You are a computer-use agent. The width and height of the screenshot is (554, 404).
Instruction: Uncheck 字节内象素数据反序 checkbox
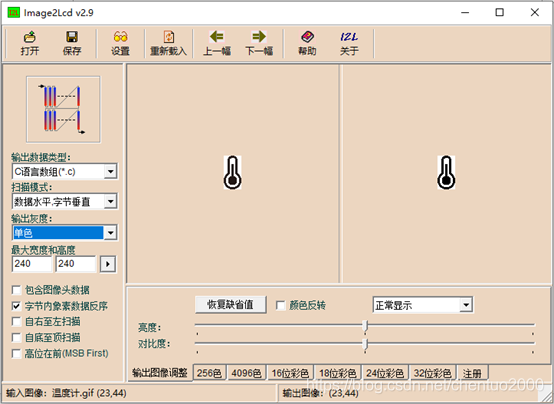tap(16, 306)
